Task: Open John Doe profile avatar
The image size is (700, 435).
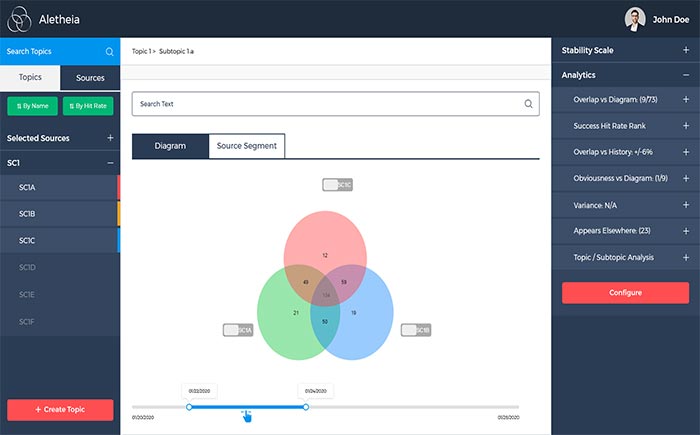Action: [x=635, y=18]
